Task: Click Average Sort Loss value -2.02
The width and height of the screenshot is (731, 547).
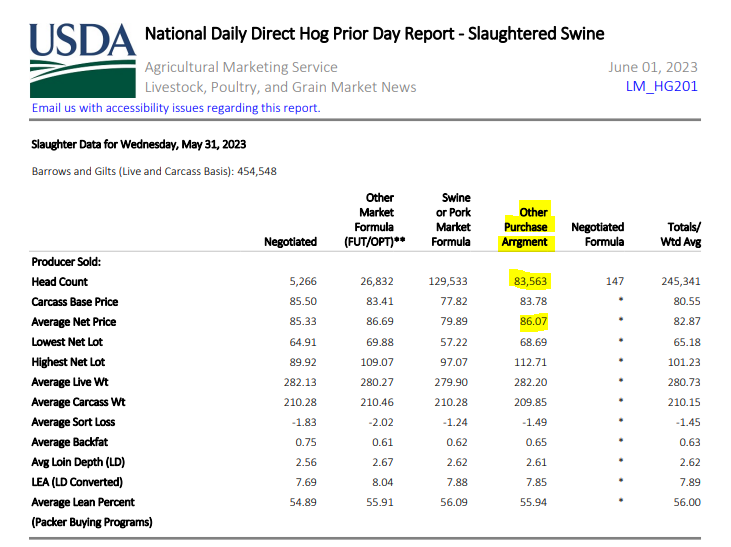Action: tap(381, 422)
